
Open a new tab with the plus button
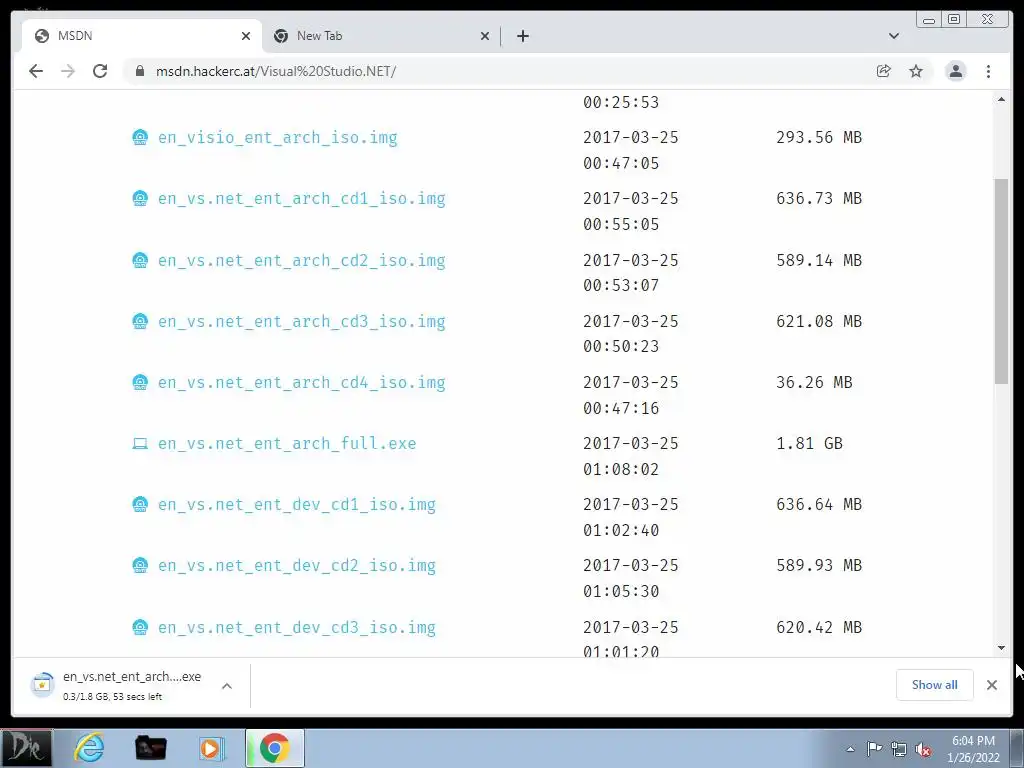[x=523, y=36]
